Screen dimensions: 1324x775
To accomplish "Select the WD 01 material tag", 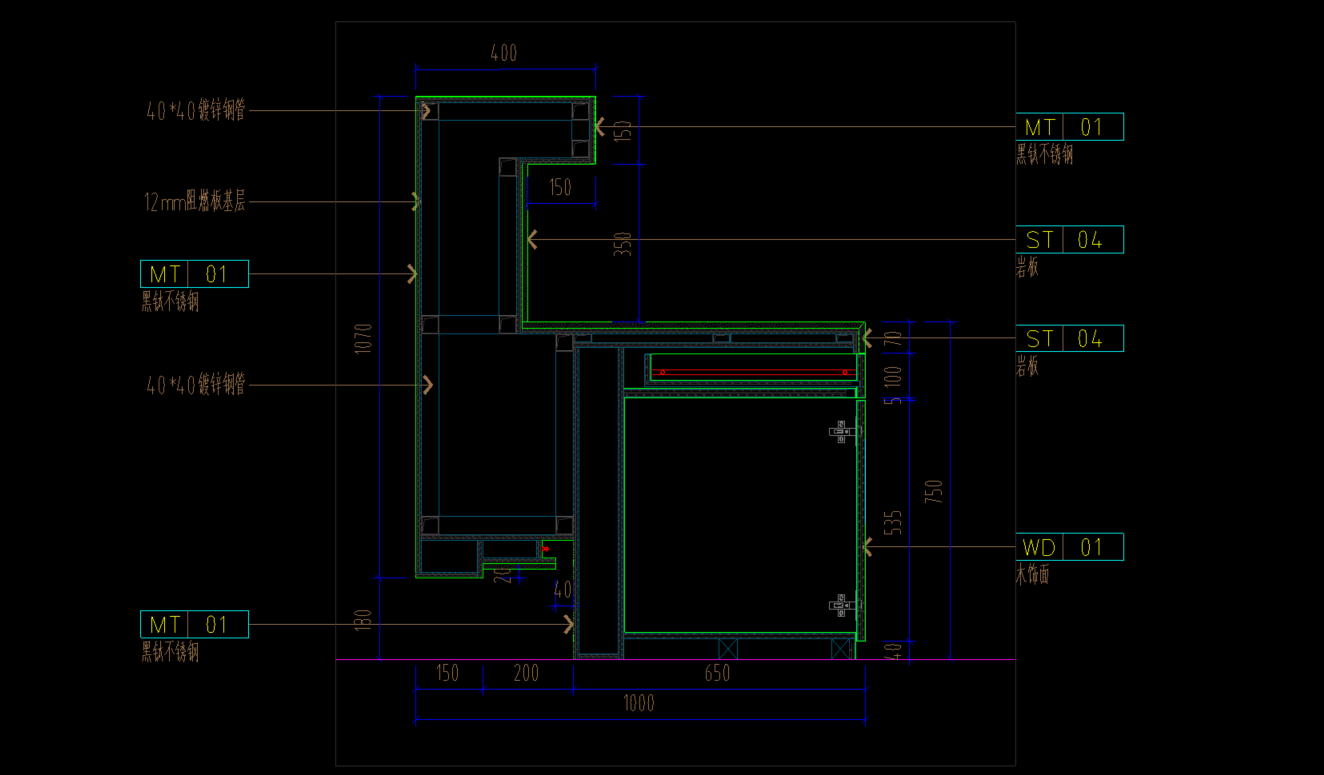I will point(1069,547).
